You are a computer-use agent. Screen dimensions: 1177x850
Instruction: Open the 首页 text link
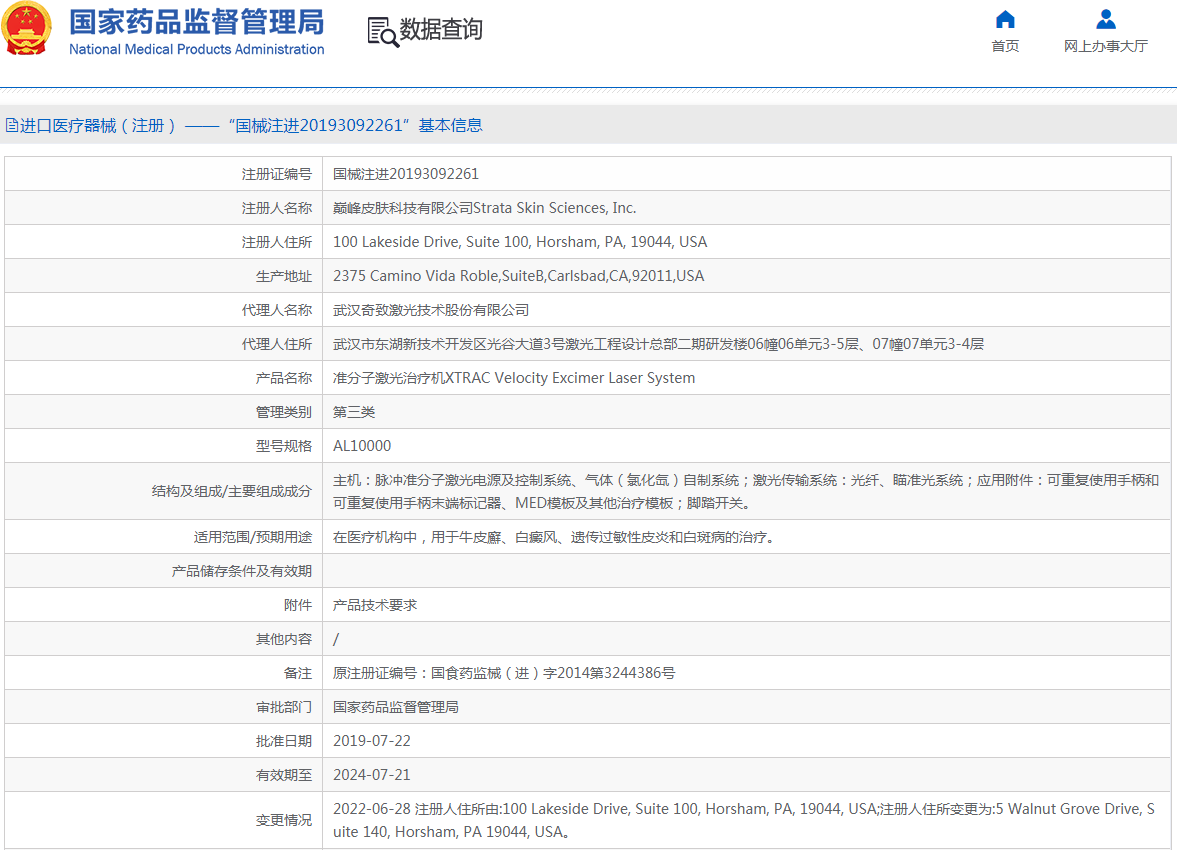click(x=1005, y=46)
